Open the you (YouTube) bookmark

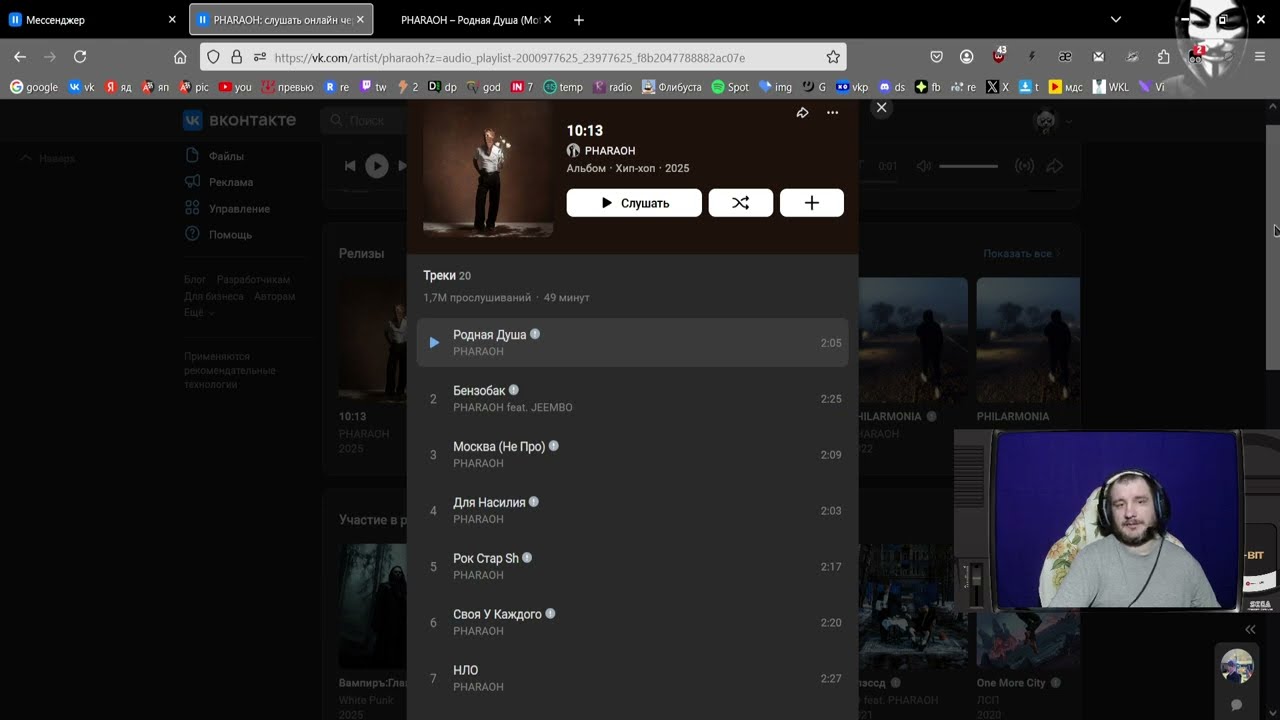[235, 87]
